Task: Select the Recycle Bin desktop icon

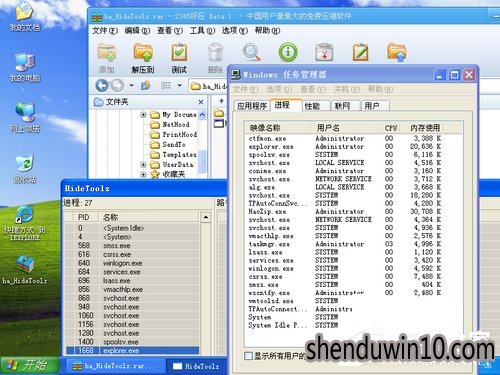Action: pos(25,169)
